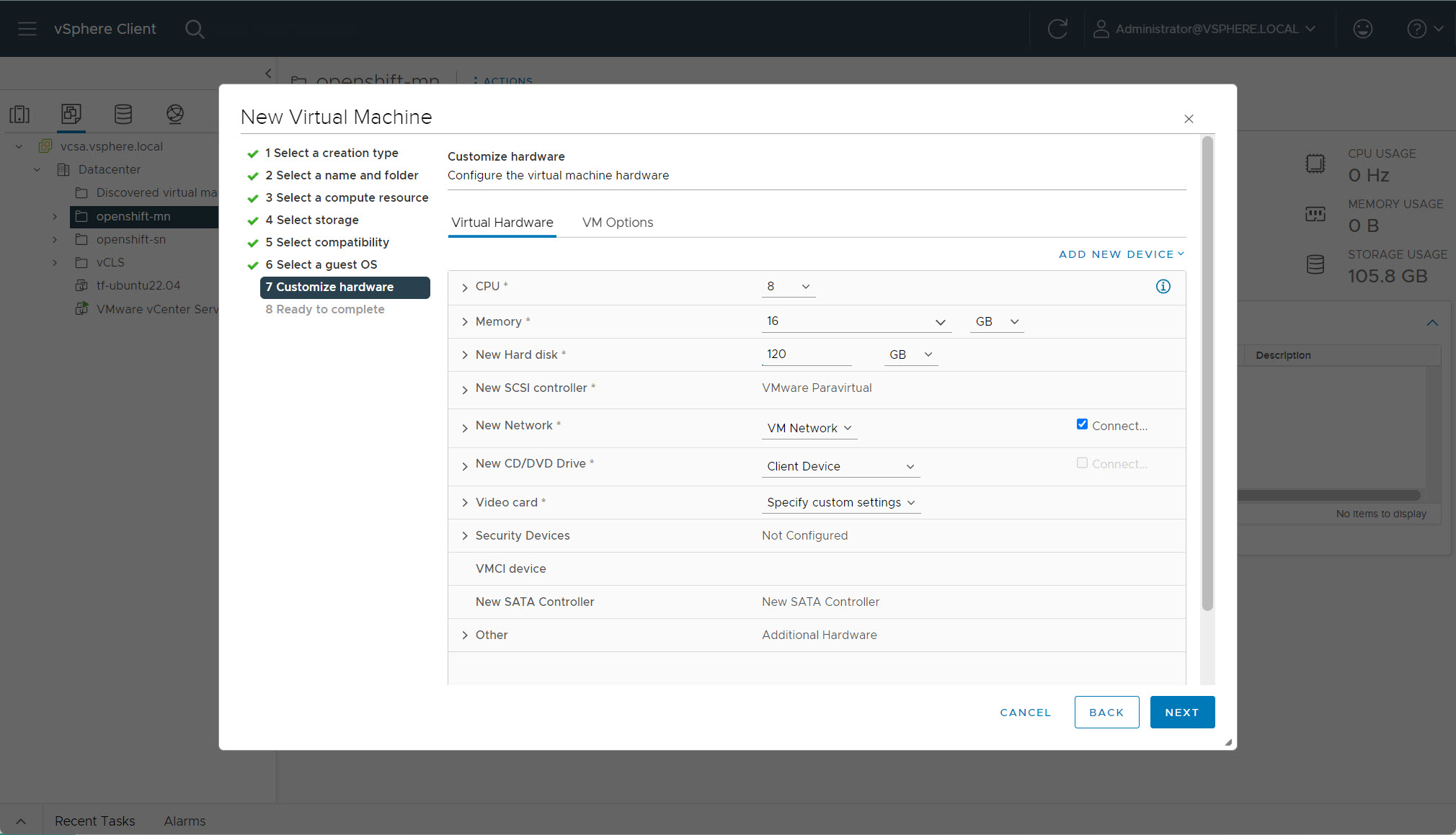
Task: Switch to the Networking inventory view
Action: coord(174,114)
